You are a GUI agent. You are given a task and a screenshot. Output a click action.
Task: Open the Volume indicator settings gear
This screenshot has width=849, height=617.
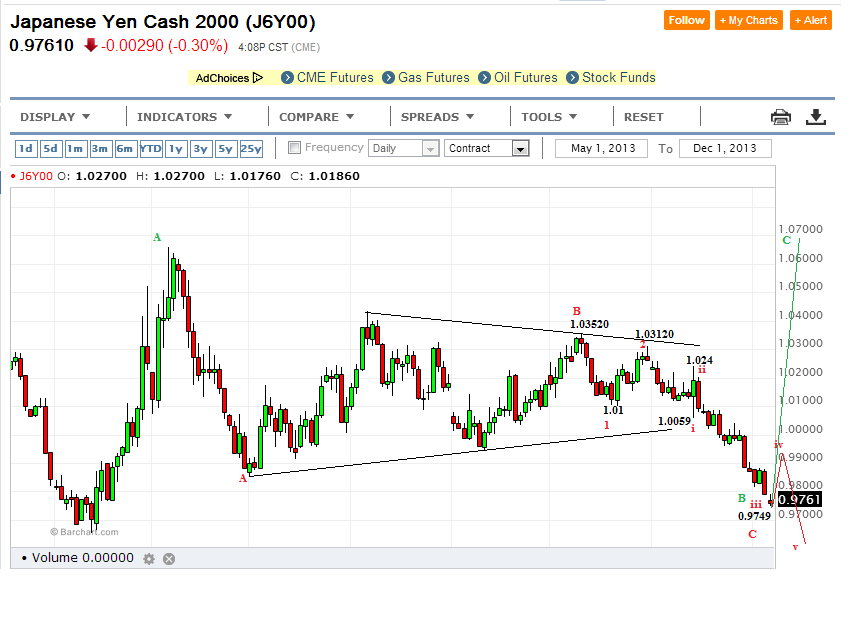coord(148,559)
